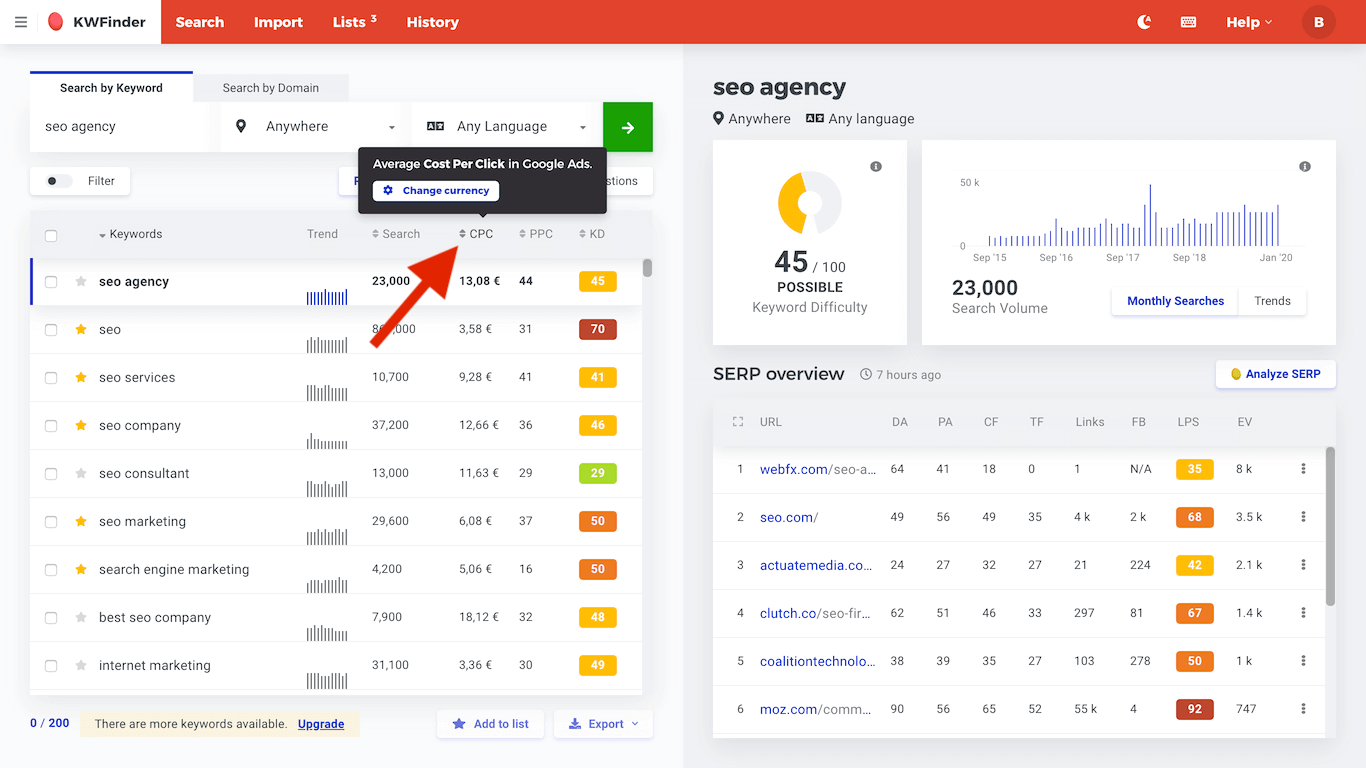
Task: Click Analyze SERP button
Action: point(1276,374)
